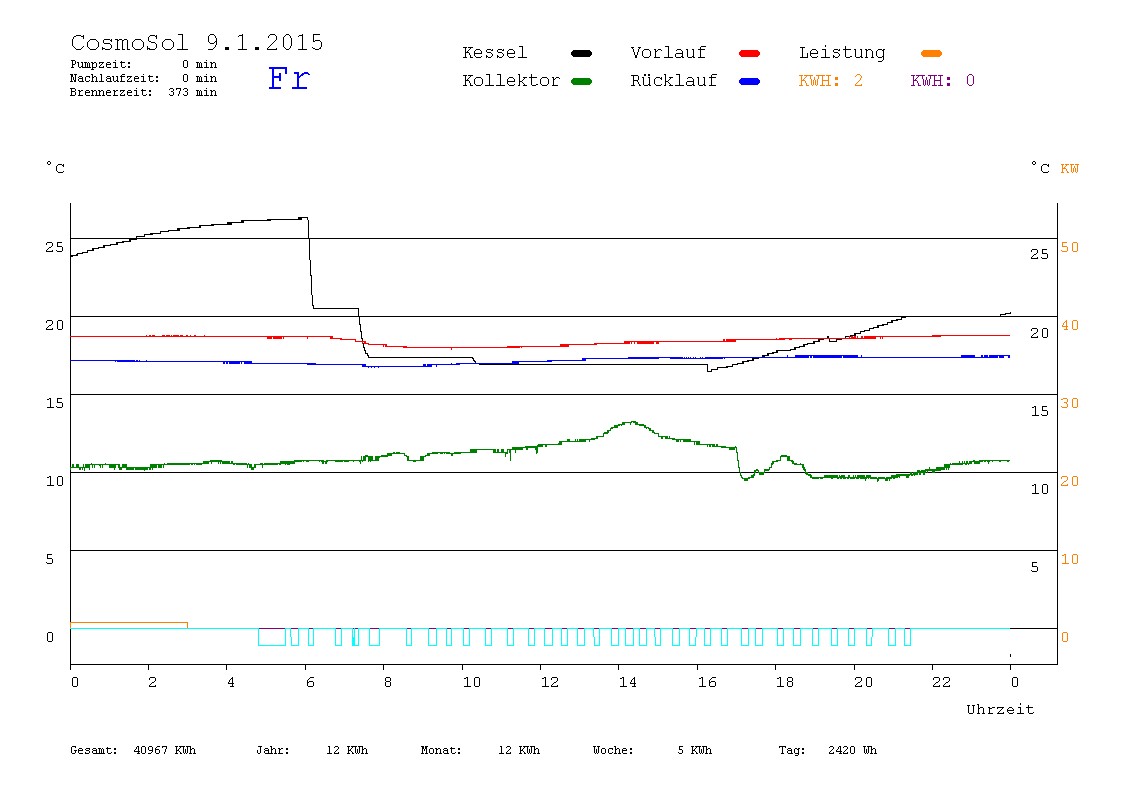Click the left-hand "°C" axis unit label
The image size is (1148, 812).
point(56,168)
